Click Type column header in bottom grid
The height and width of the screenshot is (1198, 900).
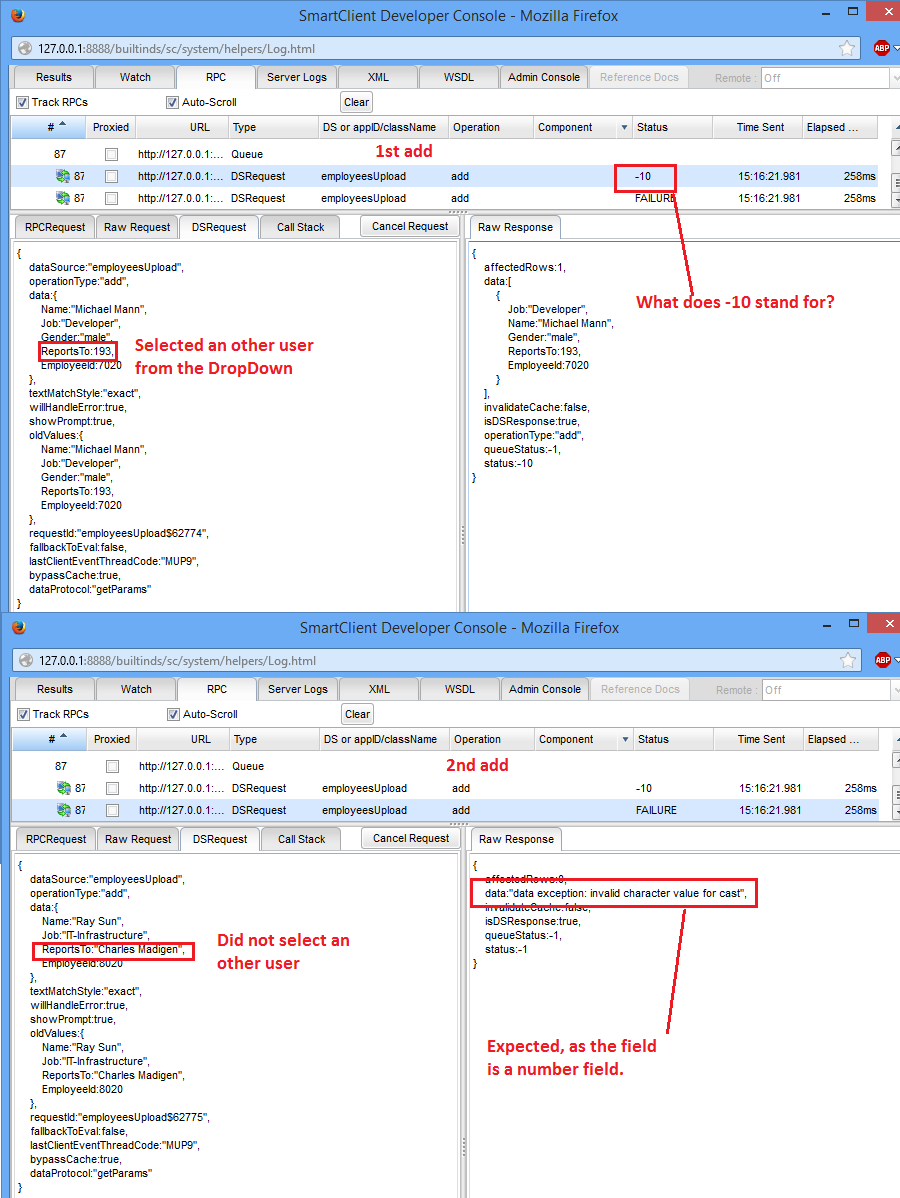[x=274, y=740]
